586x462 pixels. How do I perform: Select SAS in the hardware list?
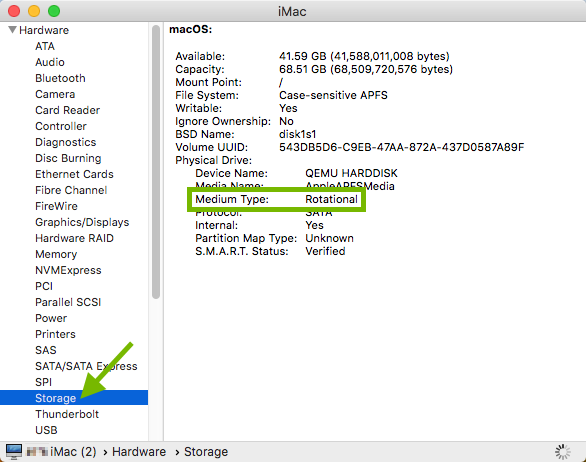point(46,350)
